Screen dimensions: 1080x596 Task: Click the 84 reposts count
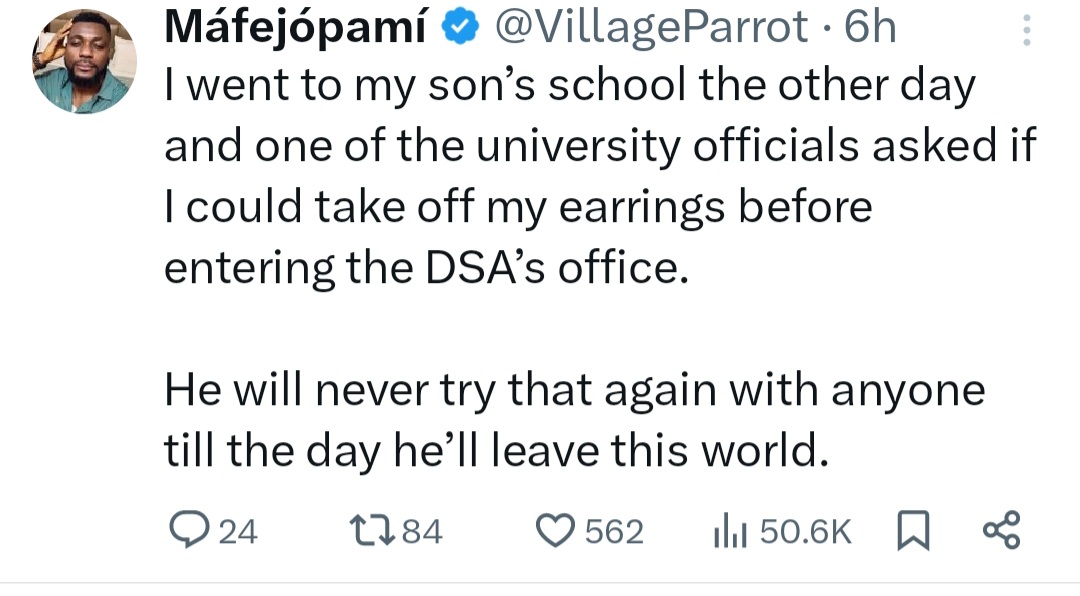(421, 532)
